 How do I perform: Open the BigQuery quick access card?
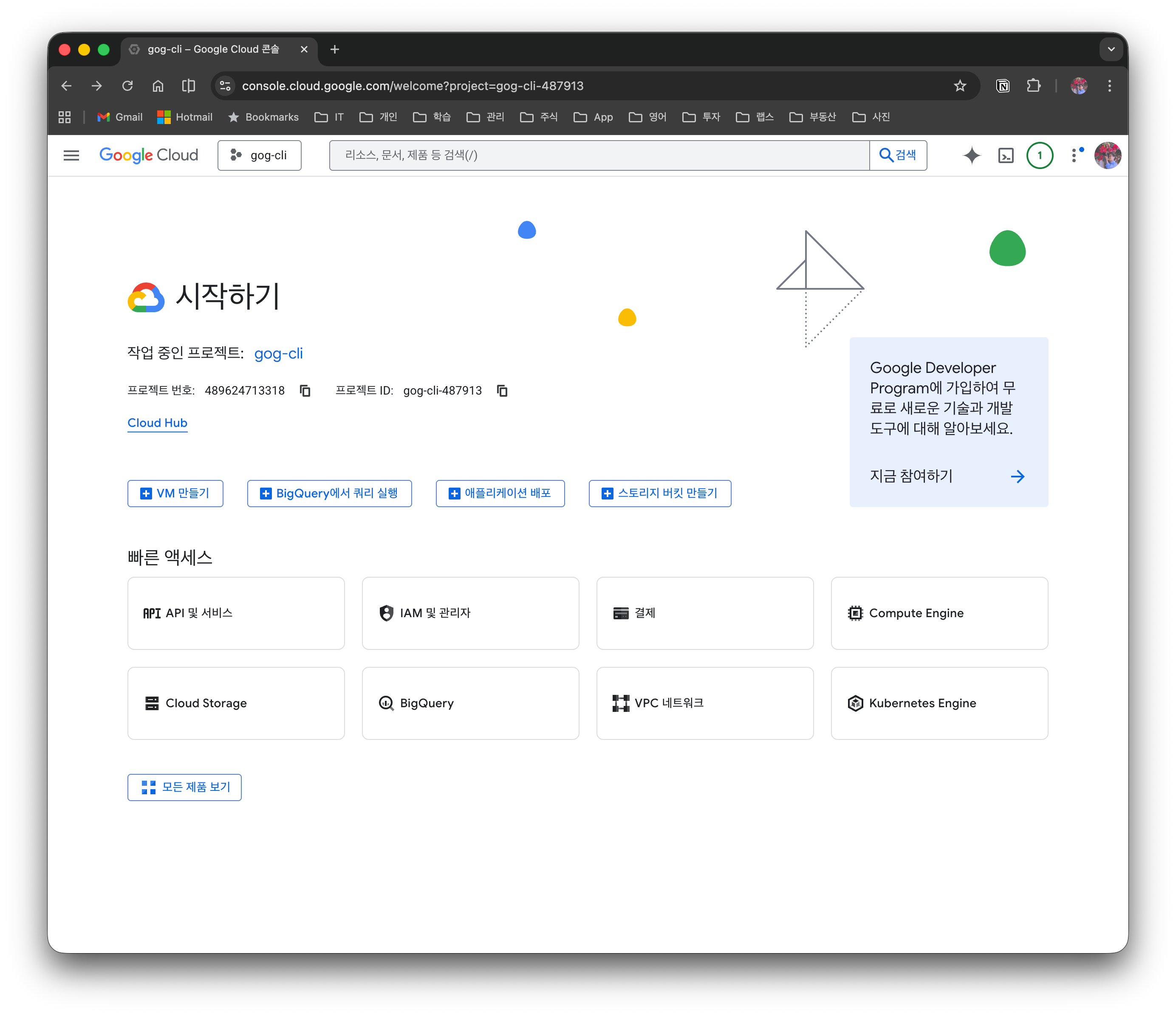[x=470, y=703]
